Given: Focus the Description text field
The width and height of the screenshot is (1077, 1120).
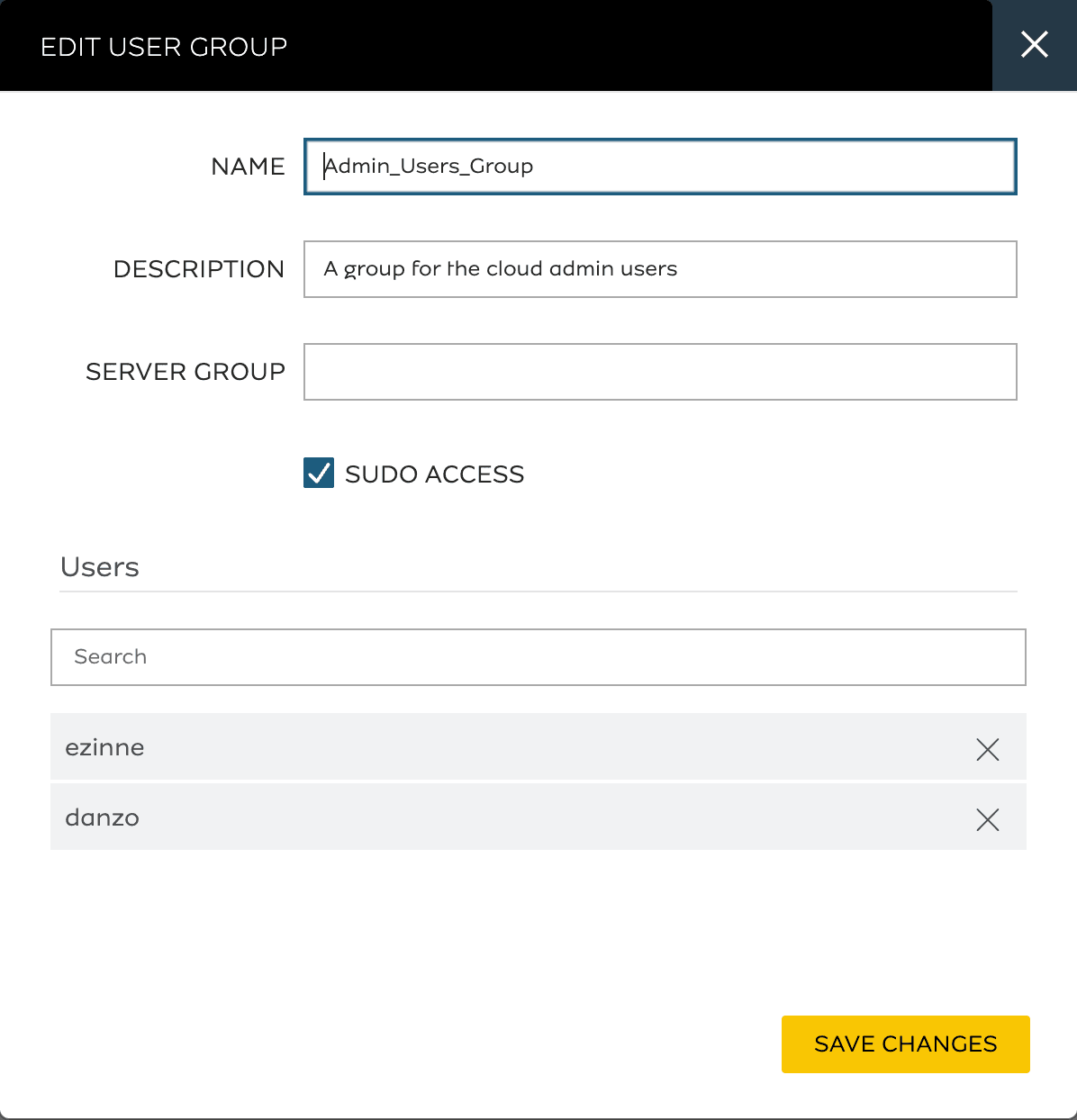Looking at the screenshot, I should click(x=660, y=269).
